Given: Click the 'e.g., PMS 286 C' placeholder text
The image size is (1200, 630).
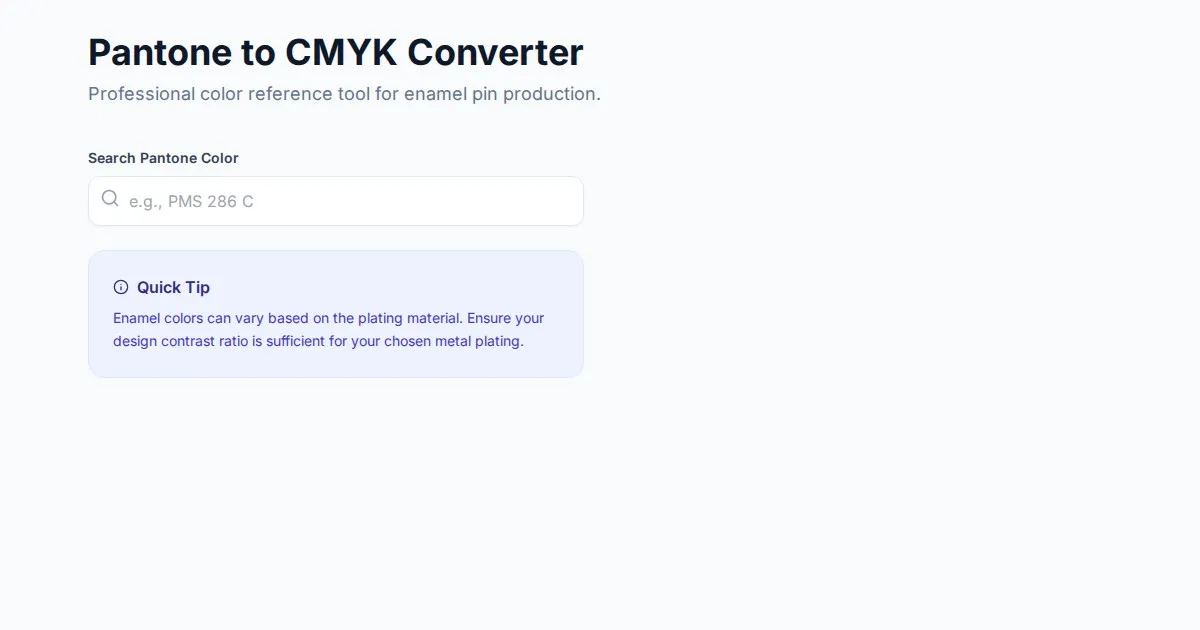Looking at the screenshot, I should 191,201.
